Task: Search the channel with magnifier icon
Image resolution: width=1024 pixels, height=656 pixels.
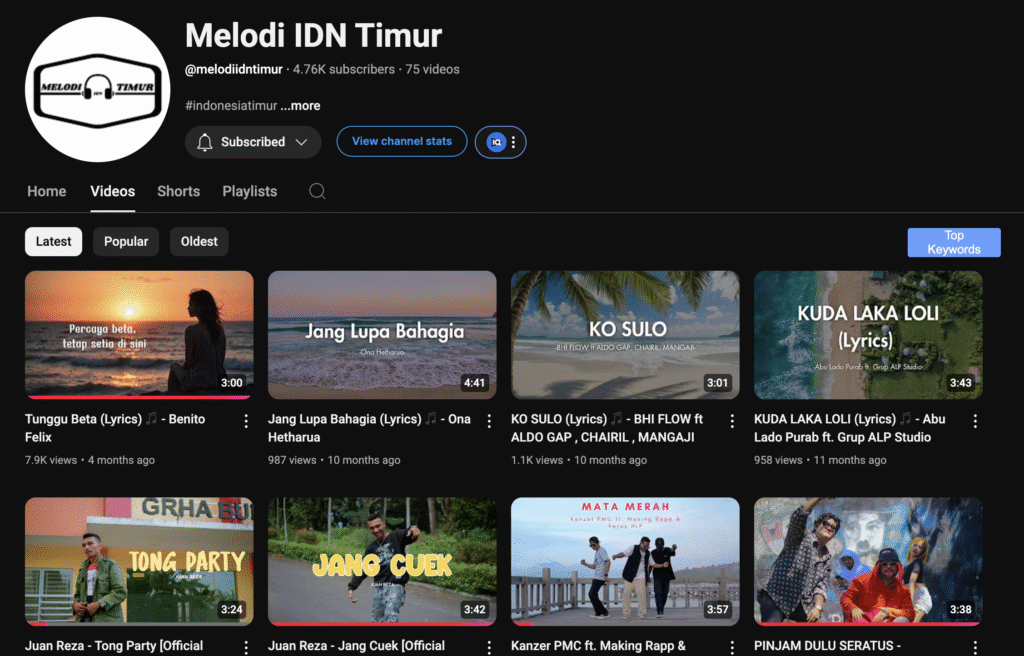Action: click(317, 191)
